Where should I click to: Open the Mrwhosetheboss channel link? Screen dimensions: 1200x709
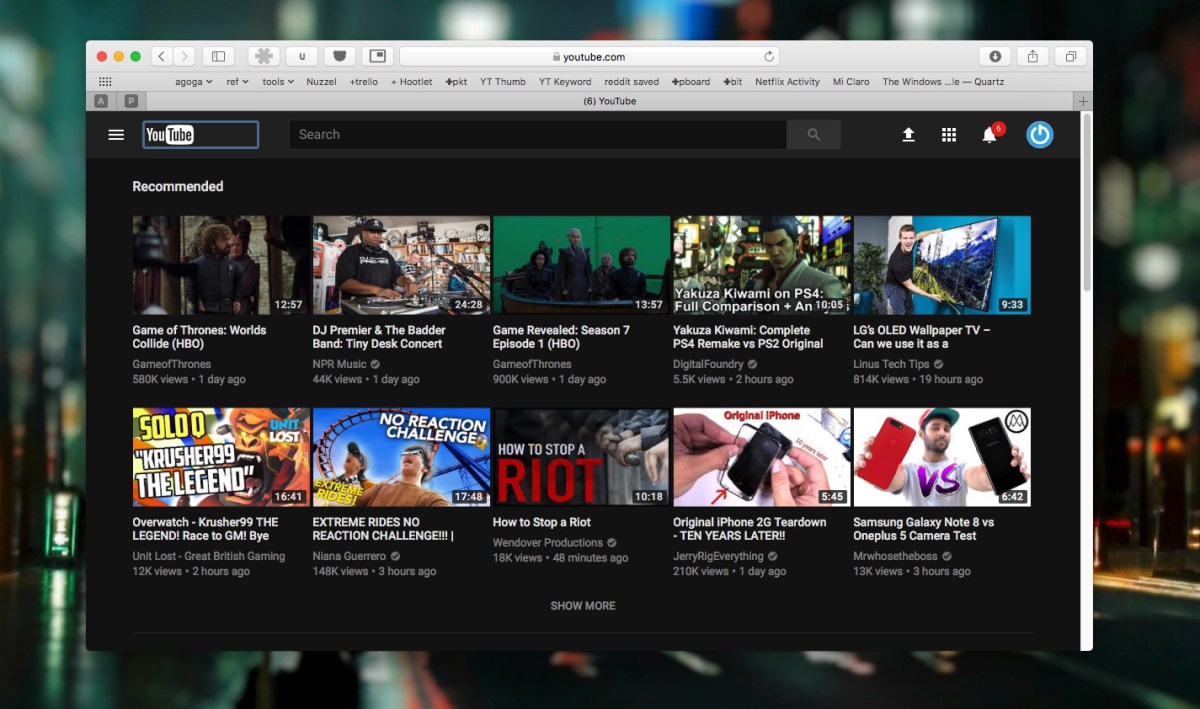point(895,557)
